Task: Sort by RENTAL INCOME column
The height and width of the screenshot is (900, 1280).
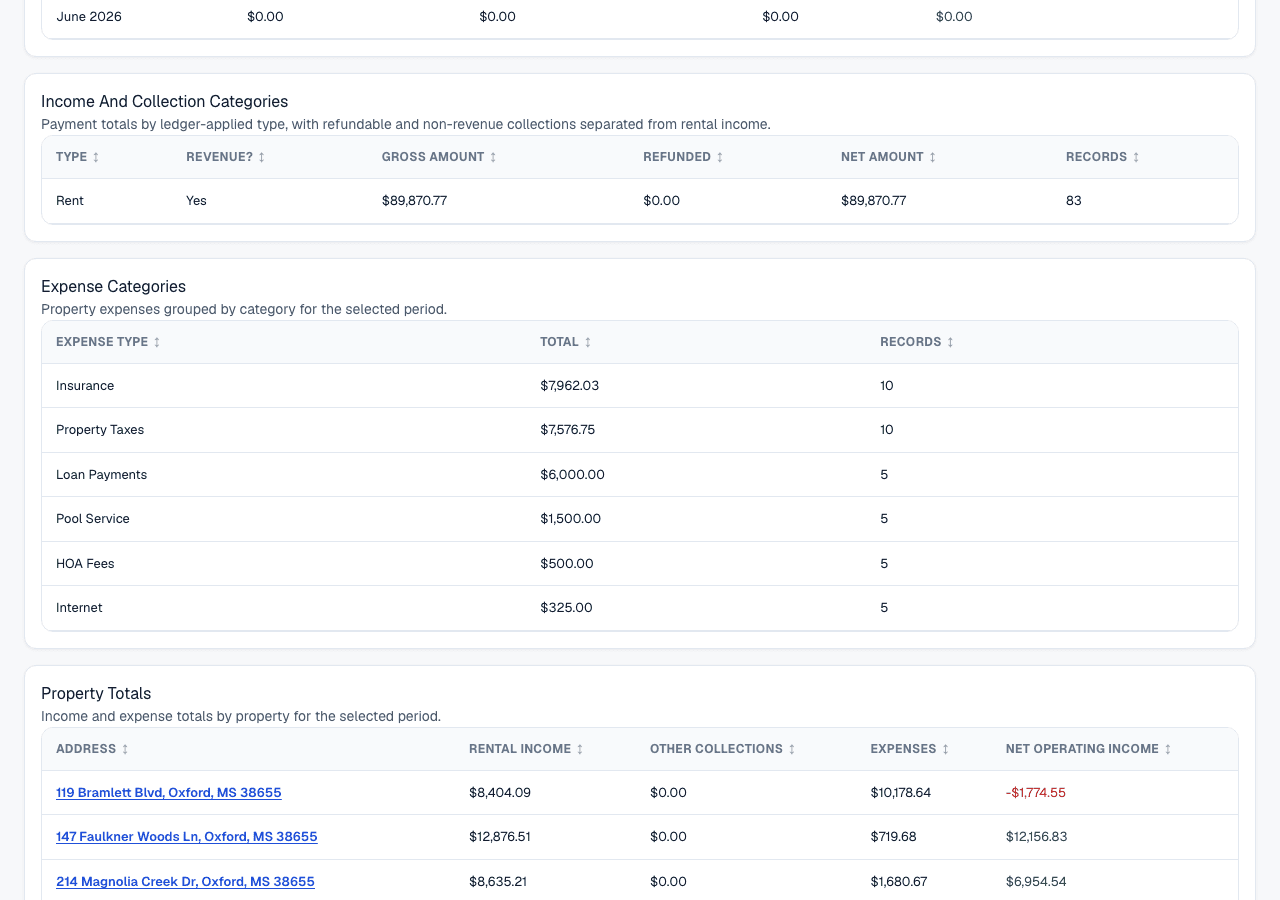Action: pos(526,749)
